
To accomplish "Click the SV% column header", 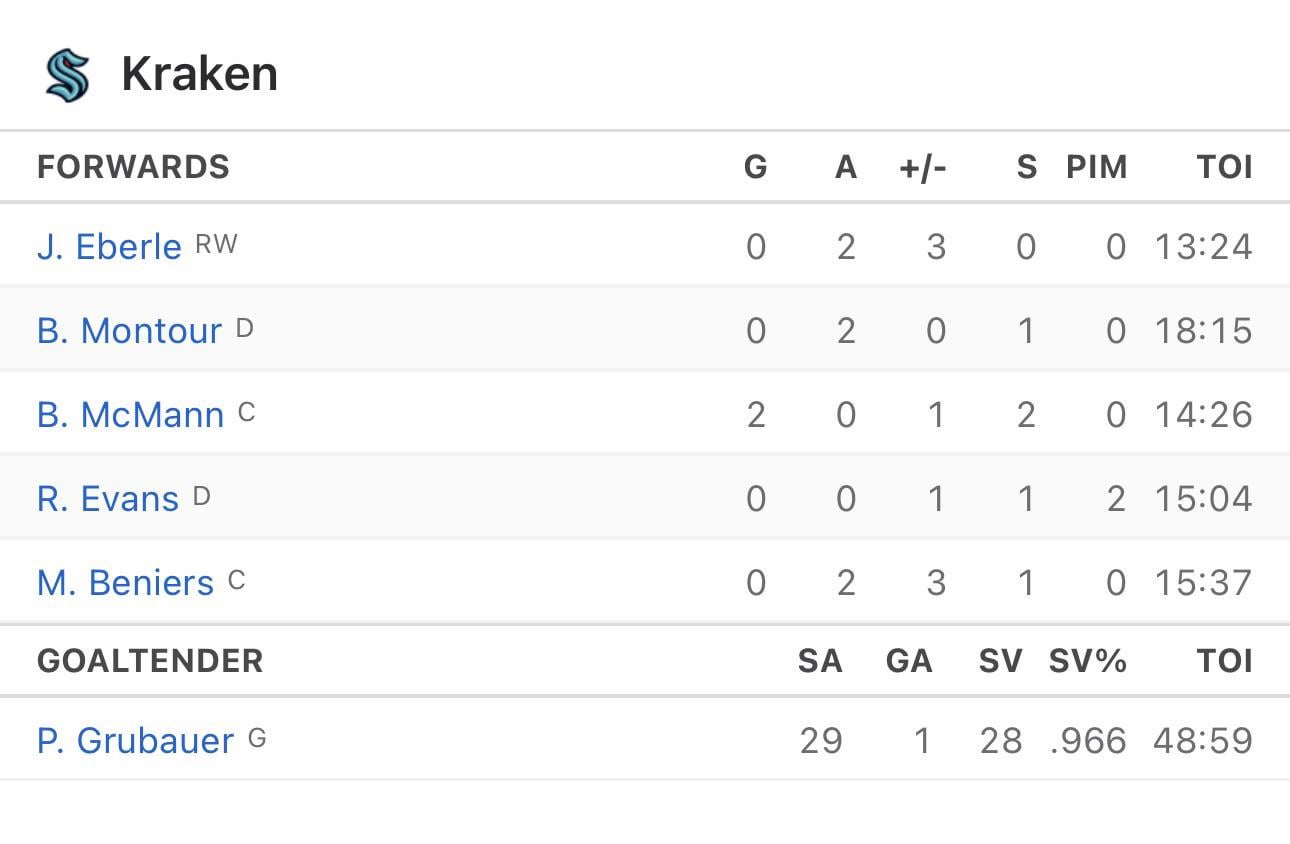I will pos(1086,661).
